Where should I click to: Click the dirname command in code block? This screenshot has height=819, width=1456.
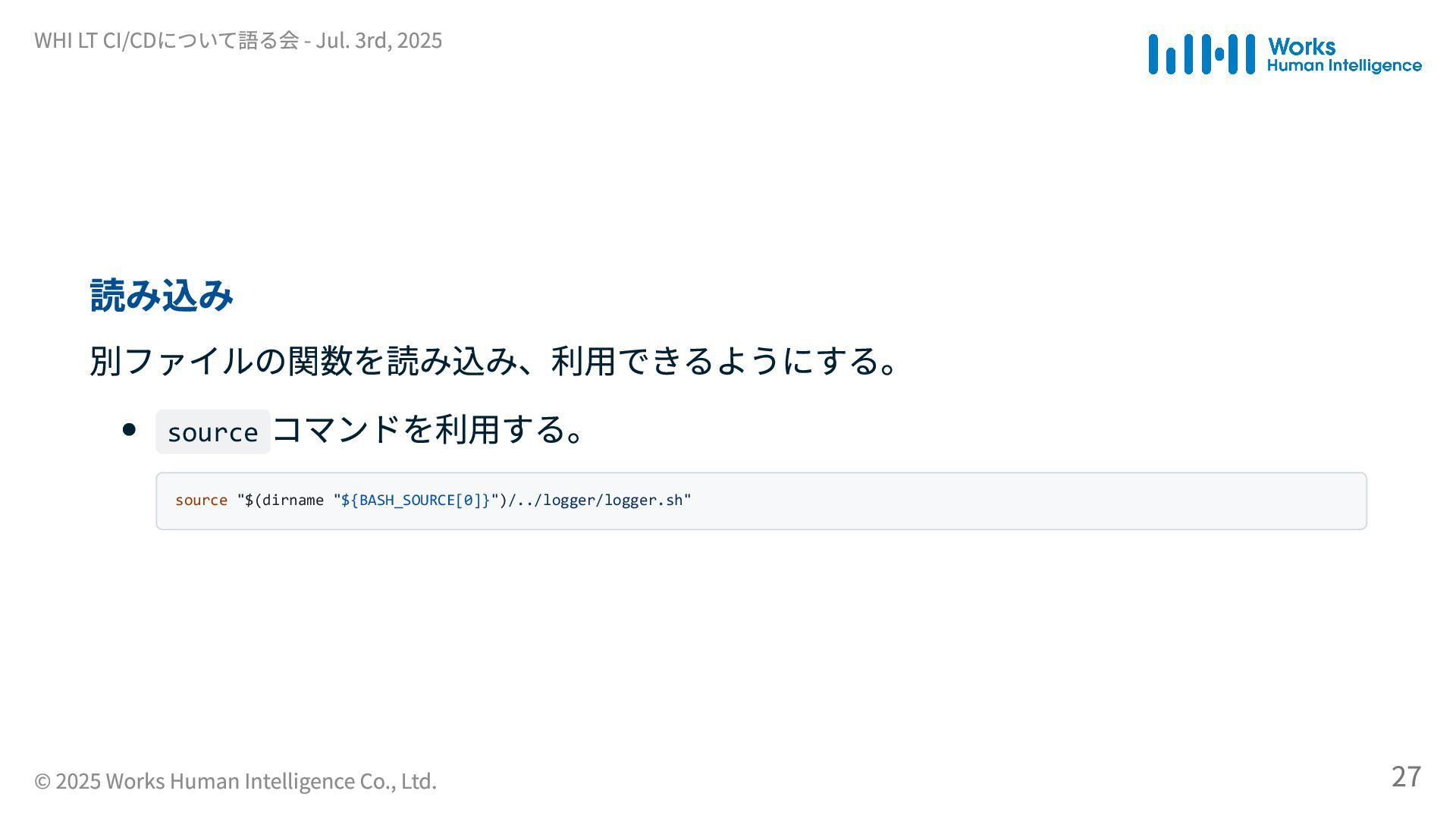tap(293, 500)
